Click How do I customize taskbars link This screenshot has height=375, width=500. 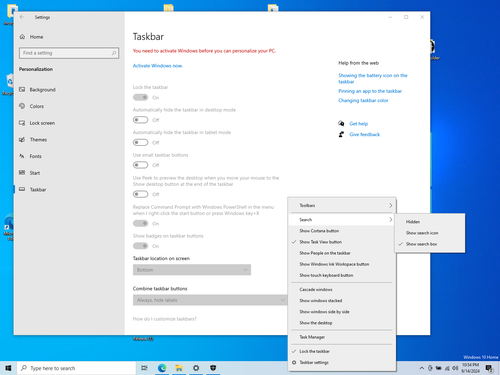click(x=165, y=319)
